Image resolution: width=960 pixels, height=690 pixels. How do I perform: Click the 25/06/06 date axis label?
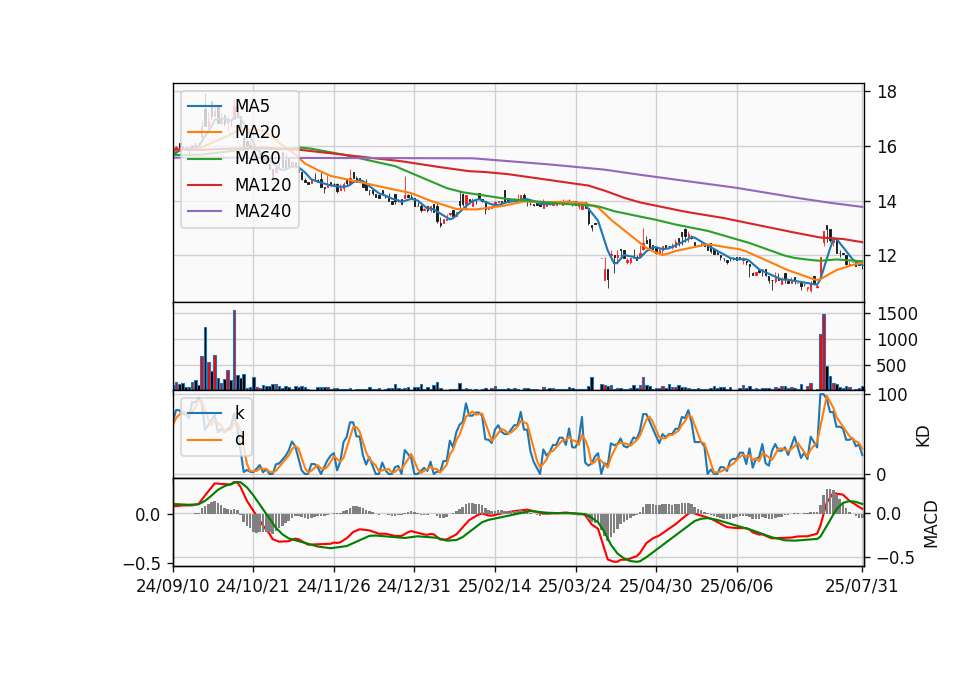click(737, 586)
